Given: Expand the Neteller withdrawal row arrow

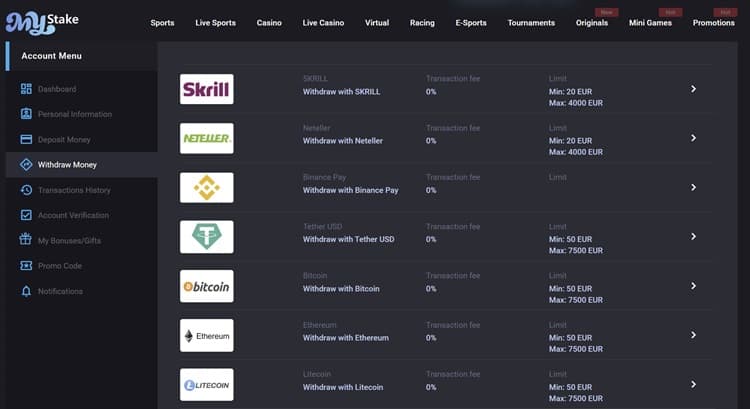Looking at the screenshot, I should [693, 138].
